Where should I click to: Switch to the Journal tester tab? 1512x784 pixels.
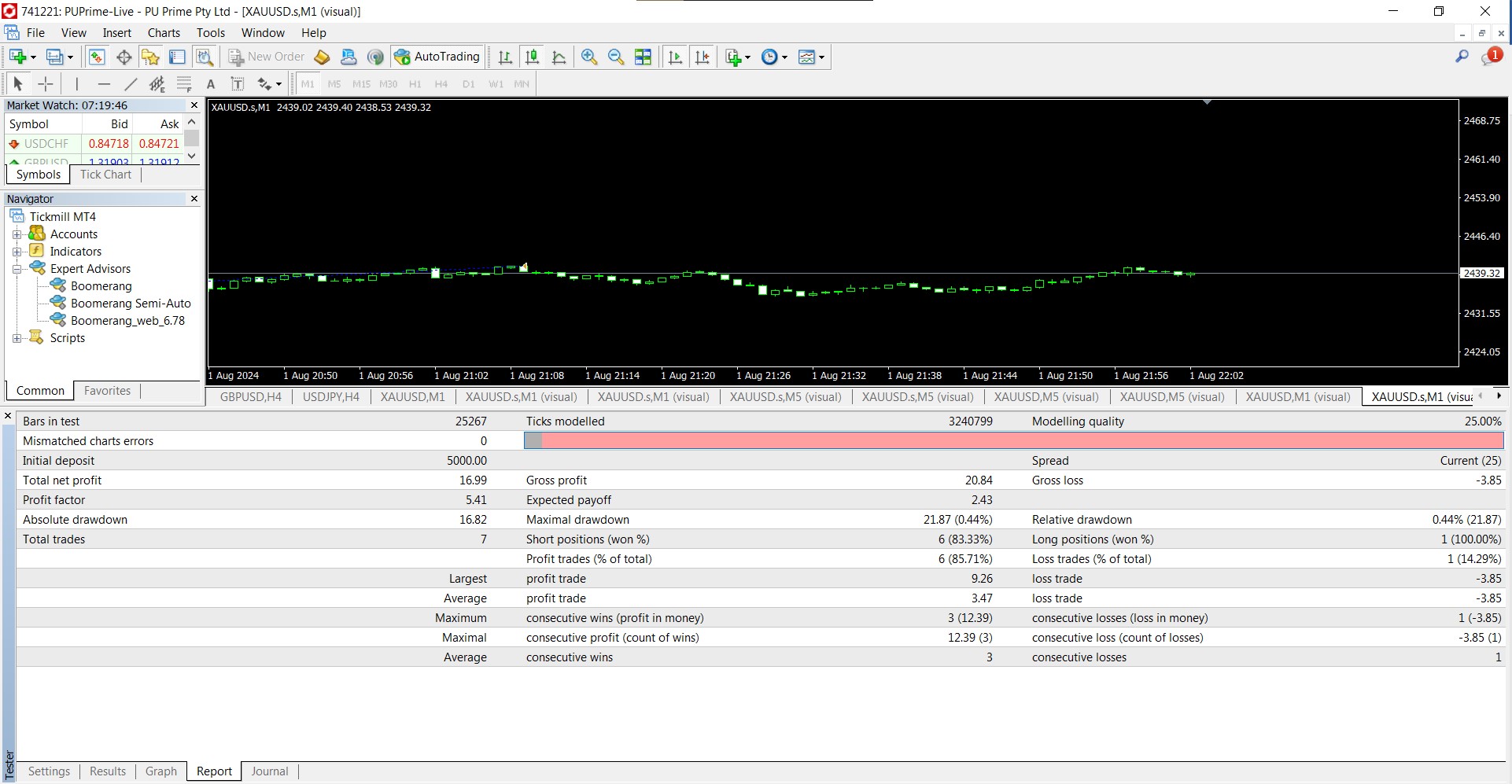click(270, 771)
